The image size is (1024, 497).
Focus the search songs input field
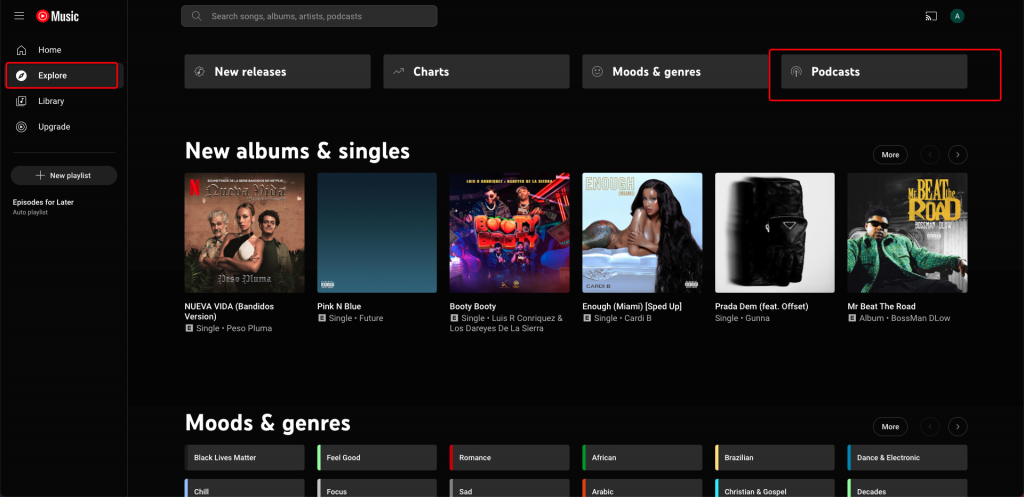(309, 16)
